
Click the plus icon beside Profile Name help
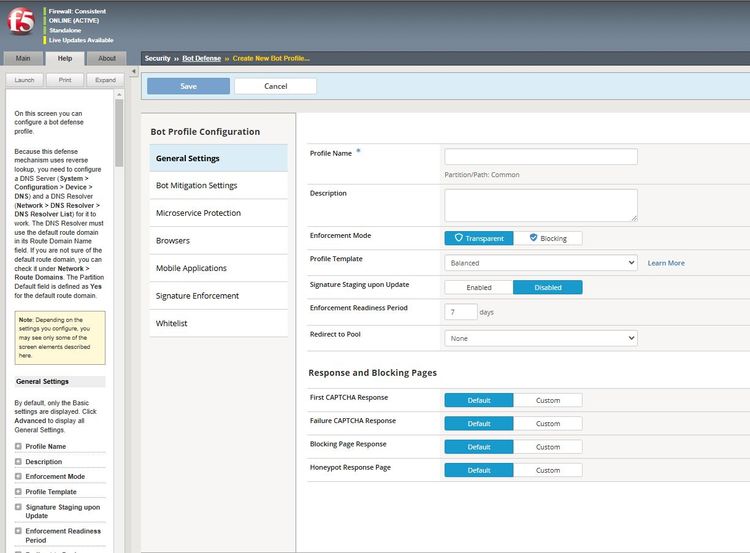point(18,447)
